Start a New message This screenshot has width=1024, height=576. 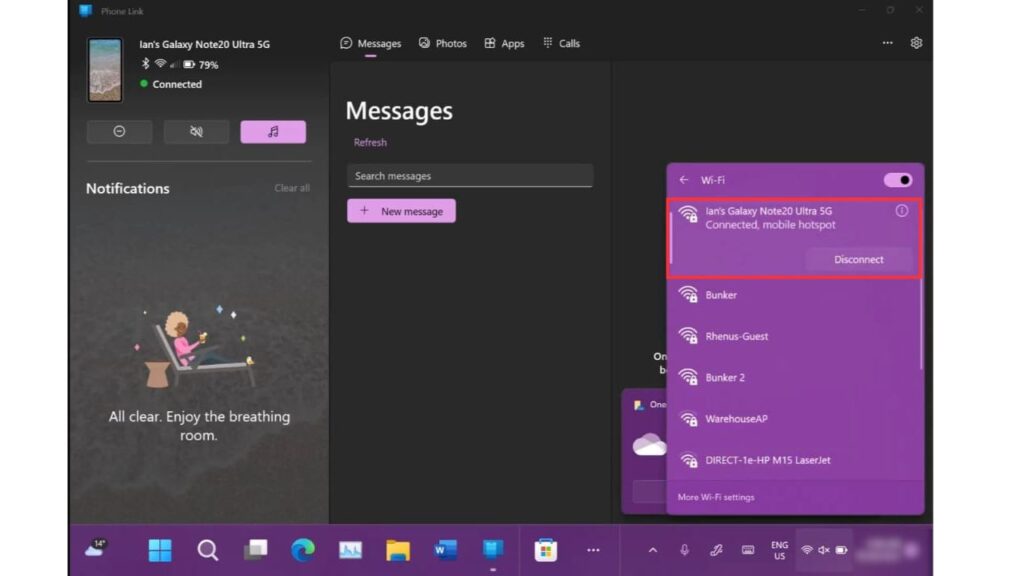[x=401, y=211]
